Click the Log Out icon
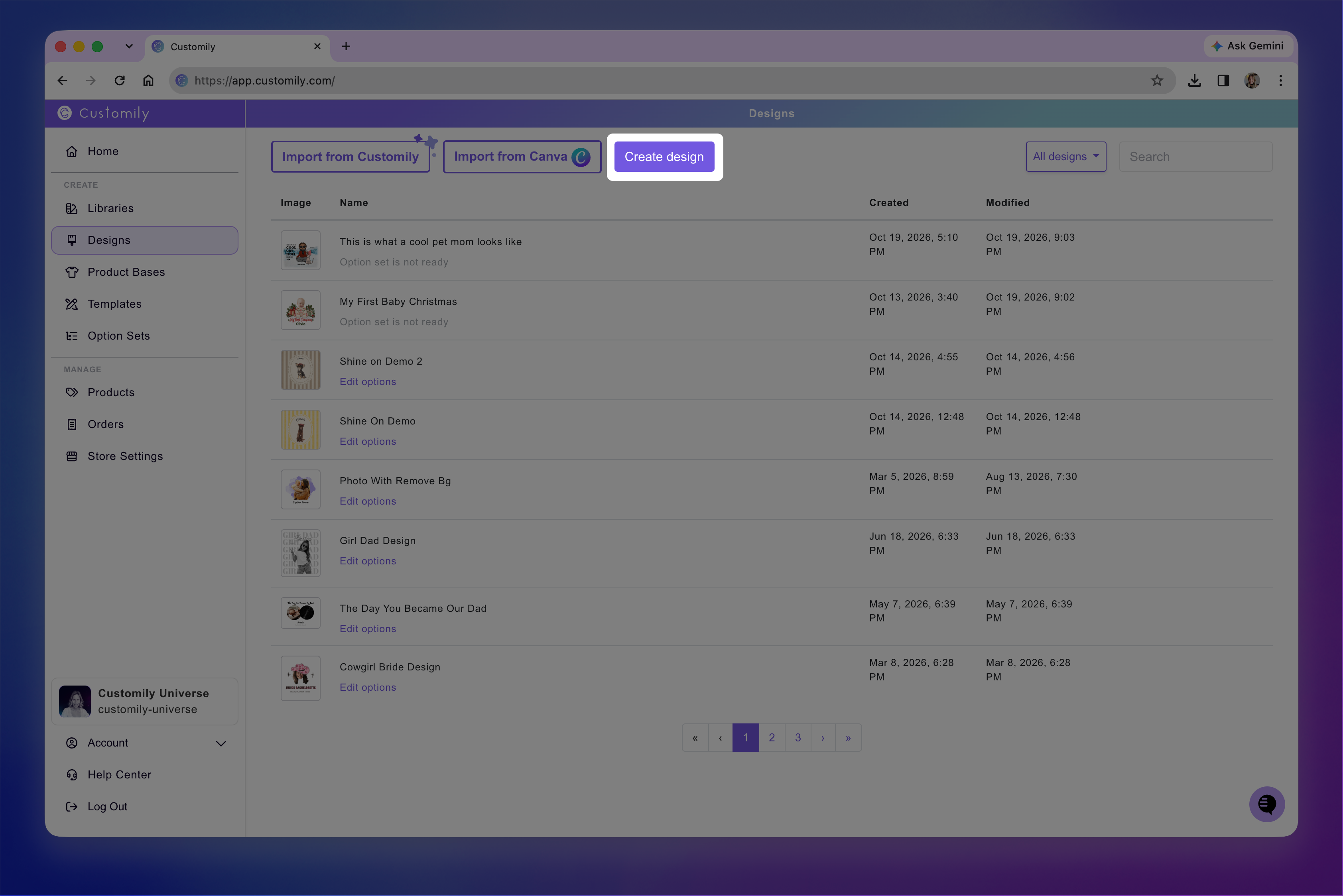 [71, 807]
